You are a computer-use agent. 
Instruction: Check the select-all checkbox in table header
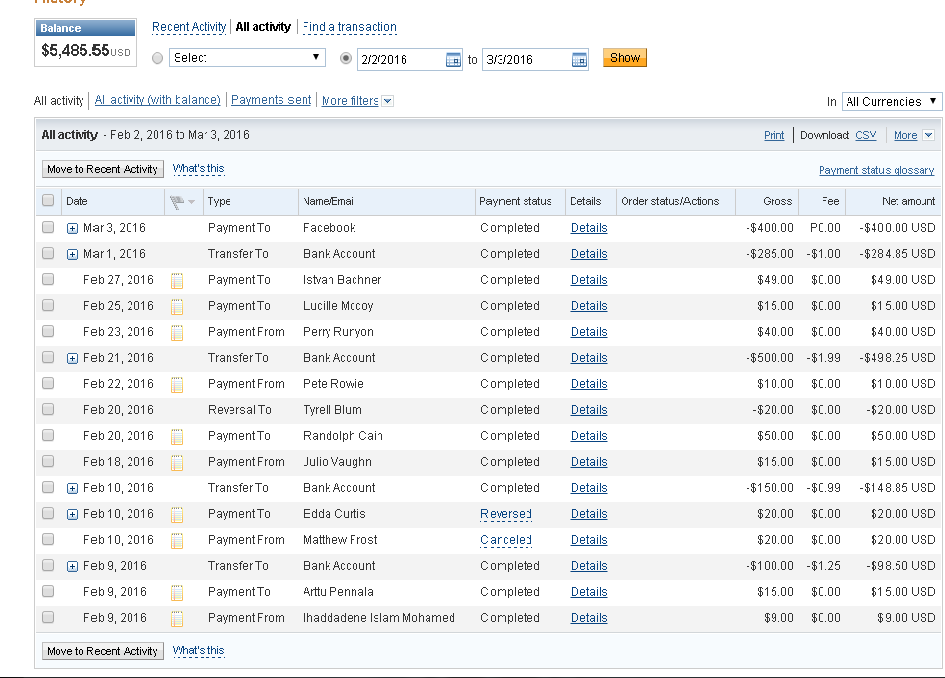(48, 201)
